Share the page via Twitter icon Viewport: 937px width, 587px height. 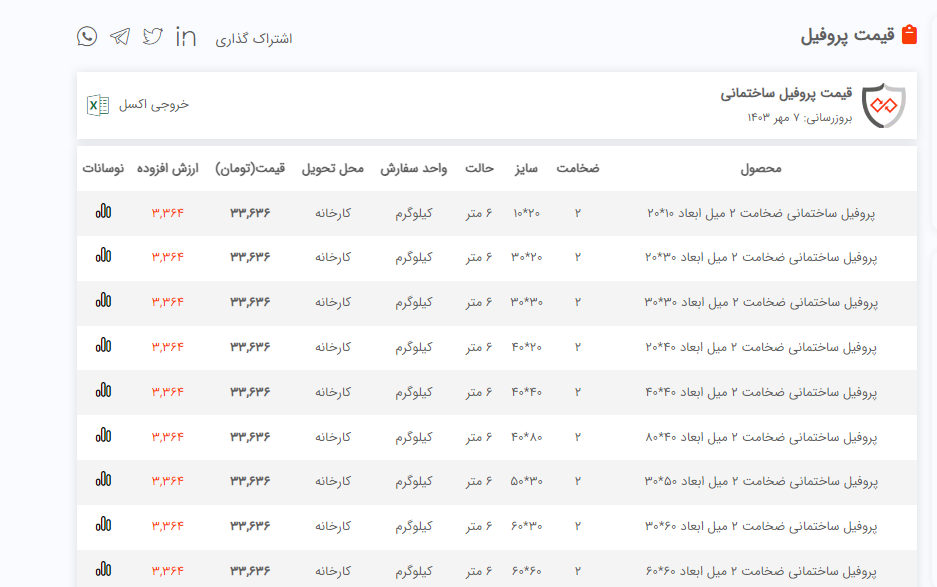(153, 37)
